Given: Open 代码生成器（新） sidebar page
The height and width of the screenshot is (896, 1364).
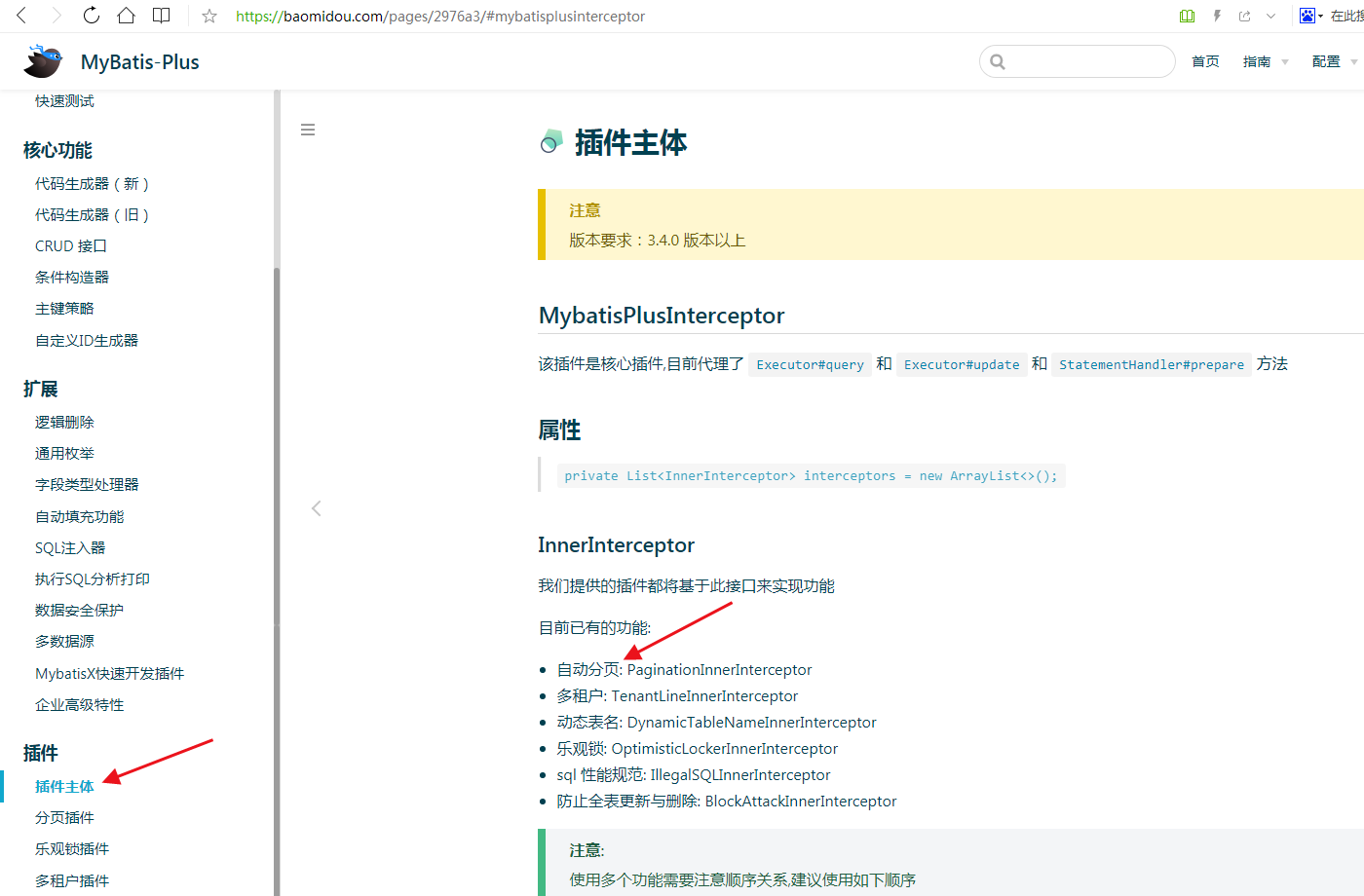Looking at the screenshot, I should 93,184.
